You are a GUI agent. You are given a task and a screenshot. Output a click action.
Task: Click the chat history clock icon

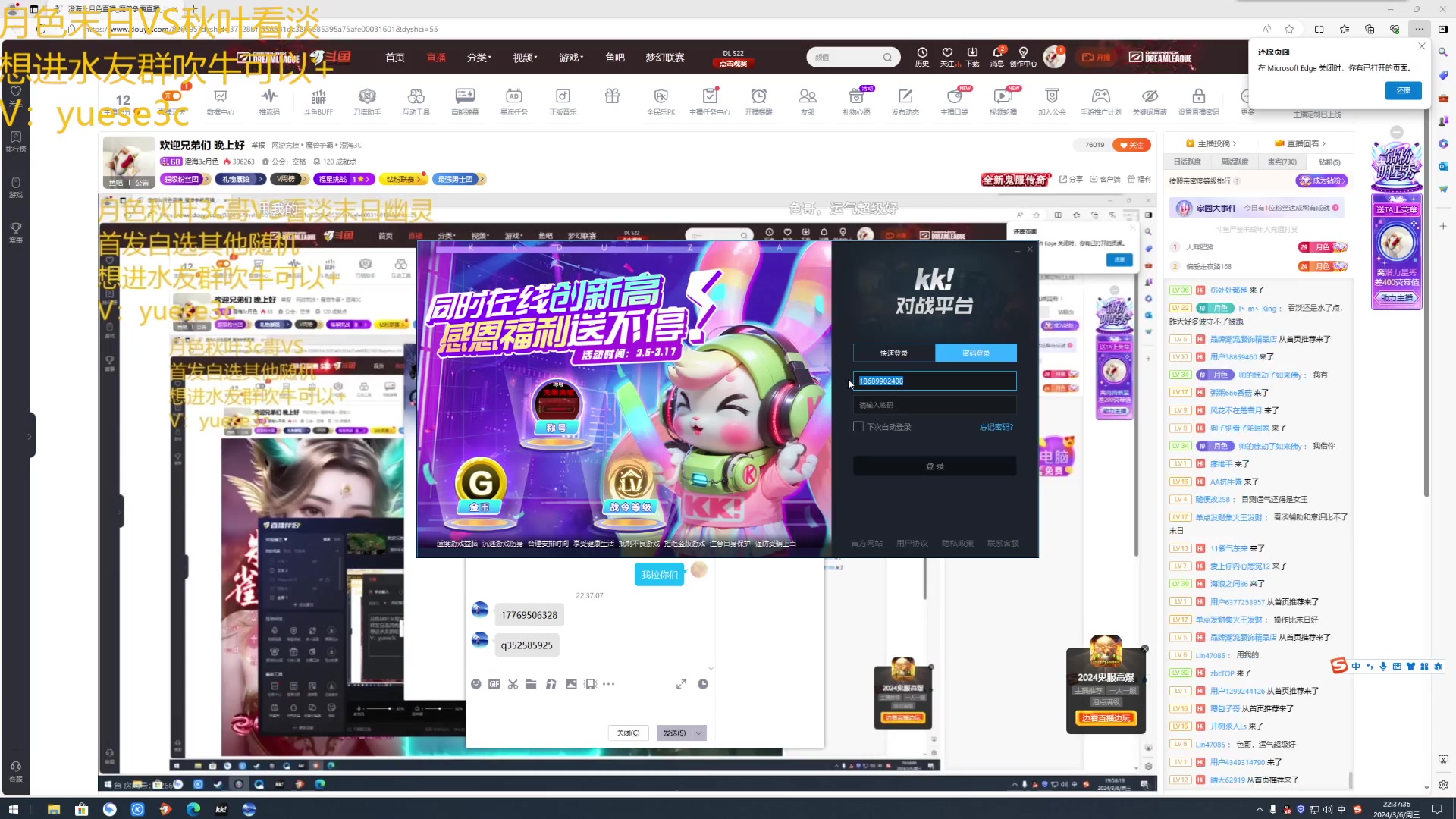pyautogui.click(x=703, y=684)
